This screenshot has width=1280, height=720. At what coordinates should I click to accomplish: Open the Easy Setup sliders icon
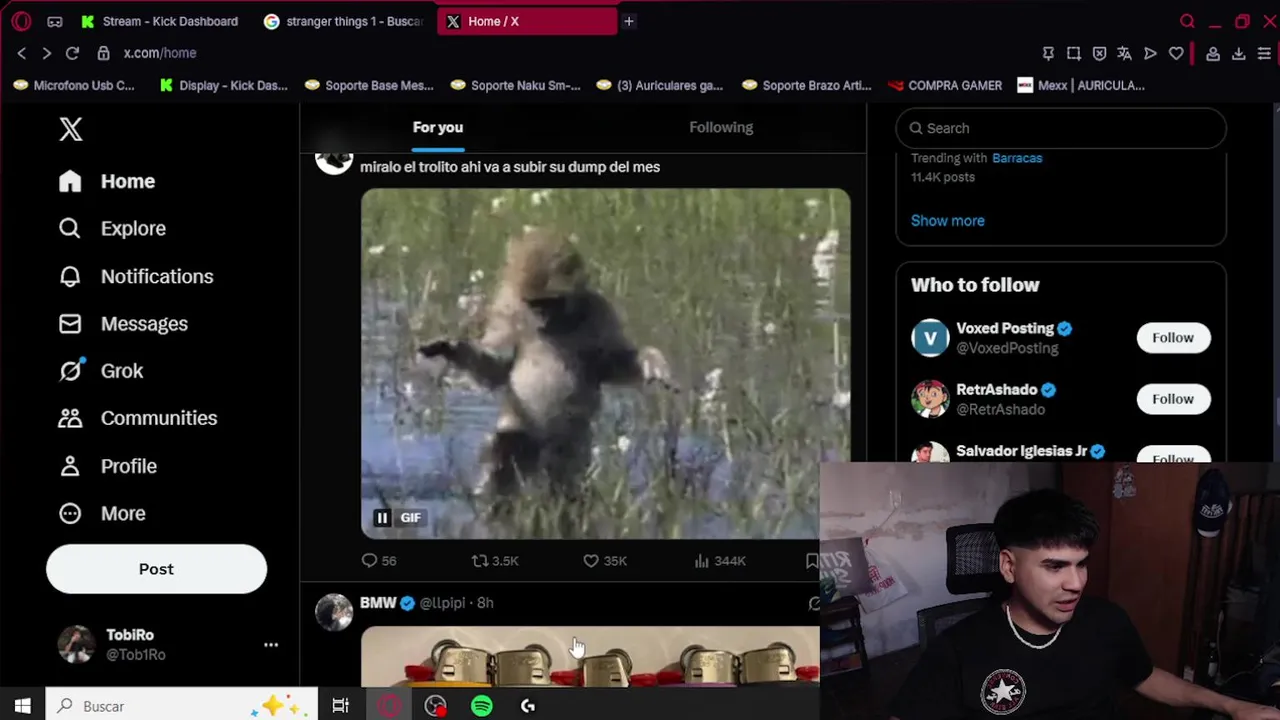pos(1264,53)
